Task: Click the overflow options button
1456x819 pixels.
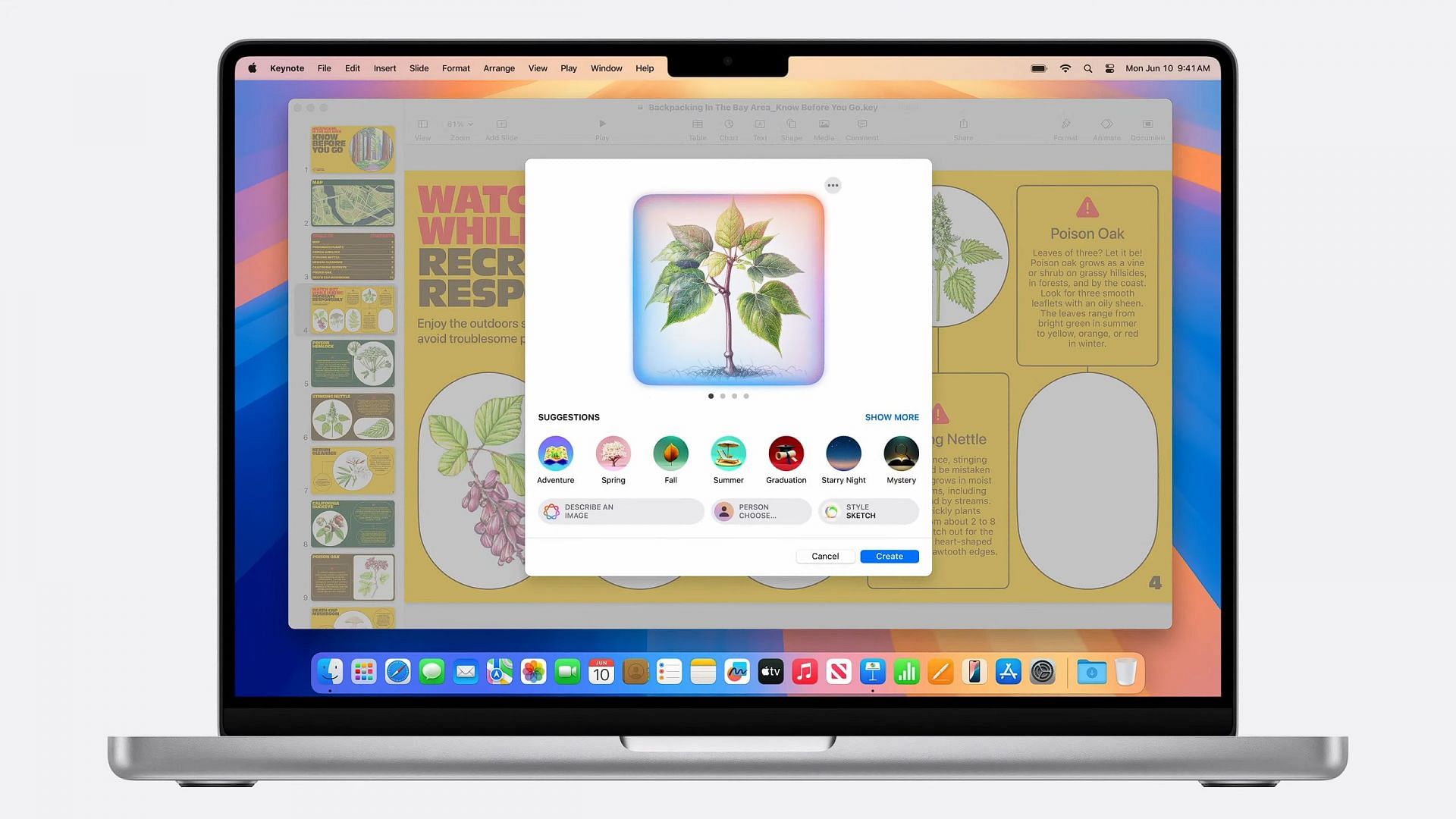Action: pos(833,185)
